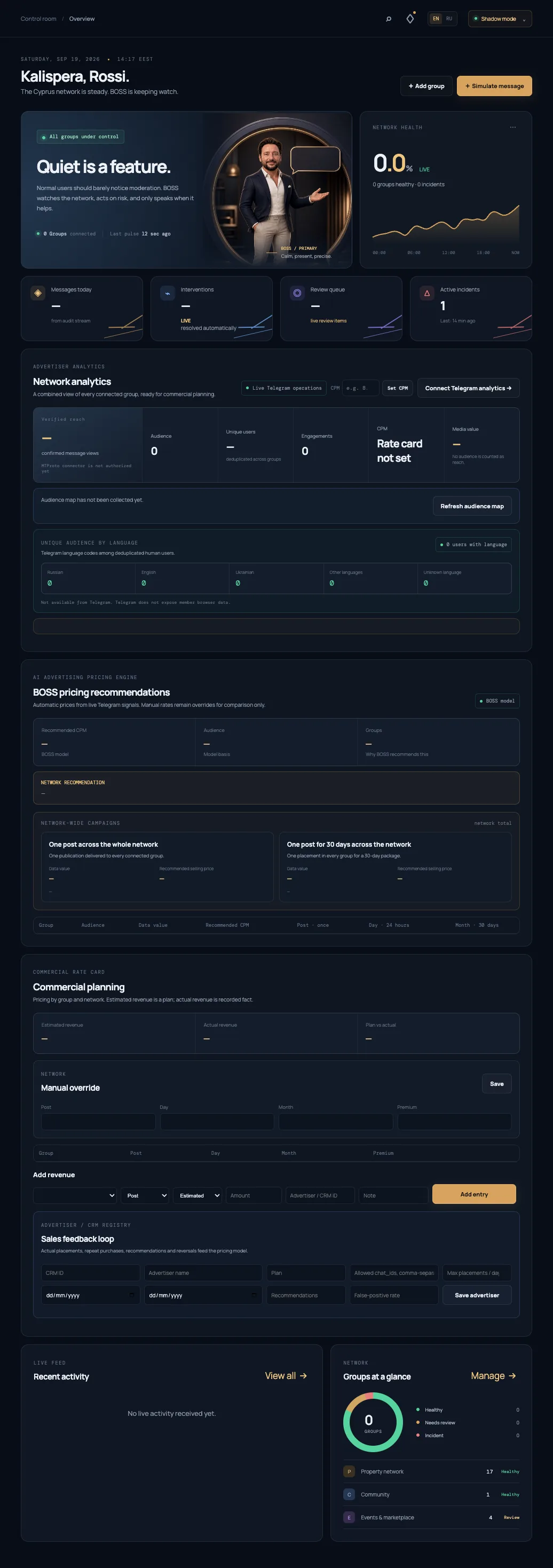The image size is (553, 1568).
Task: Select the 'Incident' legend entry
Action: [467, 1435]
